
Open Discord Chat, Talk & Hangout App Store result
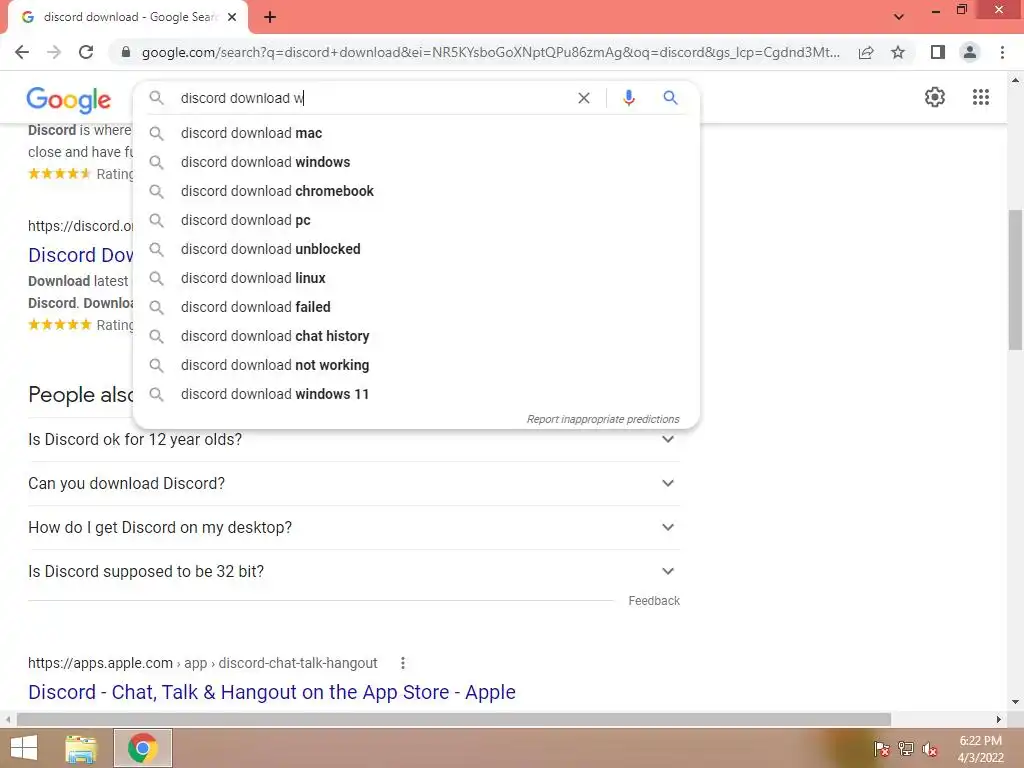[272, 692]
